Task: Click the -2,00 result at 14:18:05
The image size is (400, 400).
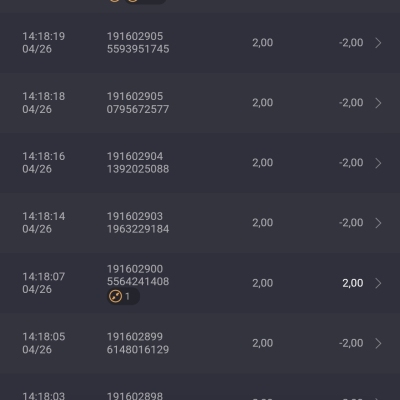Action: [351, 343]
